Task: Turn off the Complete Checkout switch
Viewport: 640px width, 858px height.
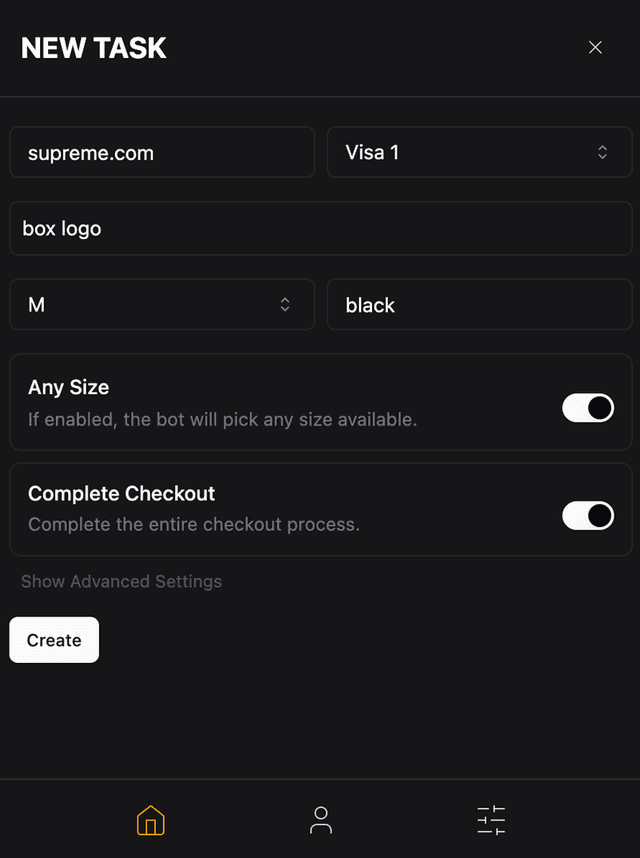Action: coord(588,515)
